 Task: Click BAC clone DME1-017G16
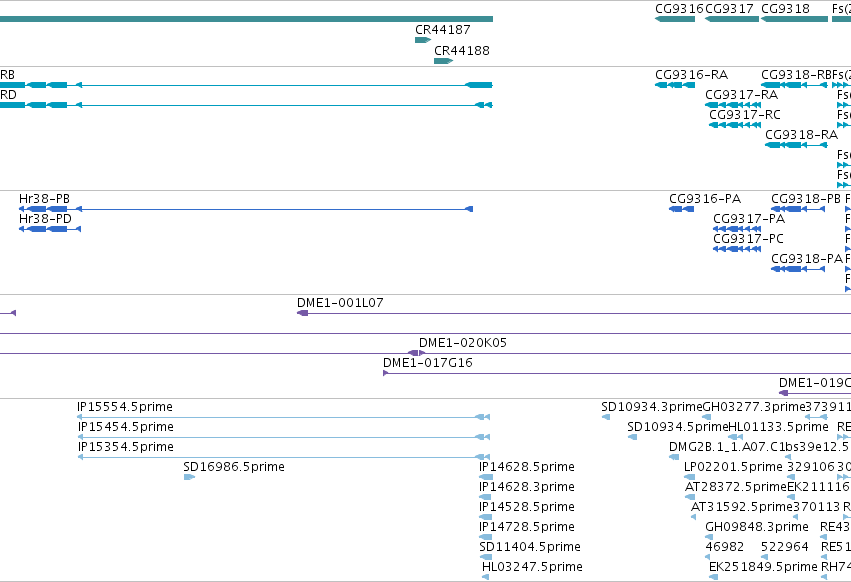tap(428, 363)
